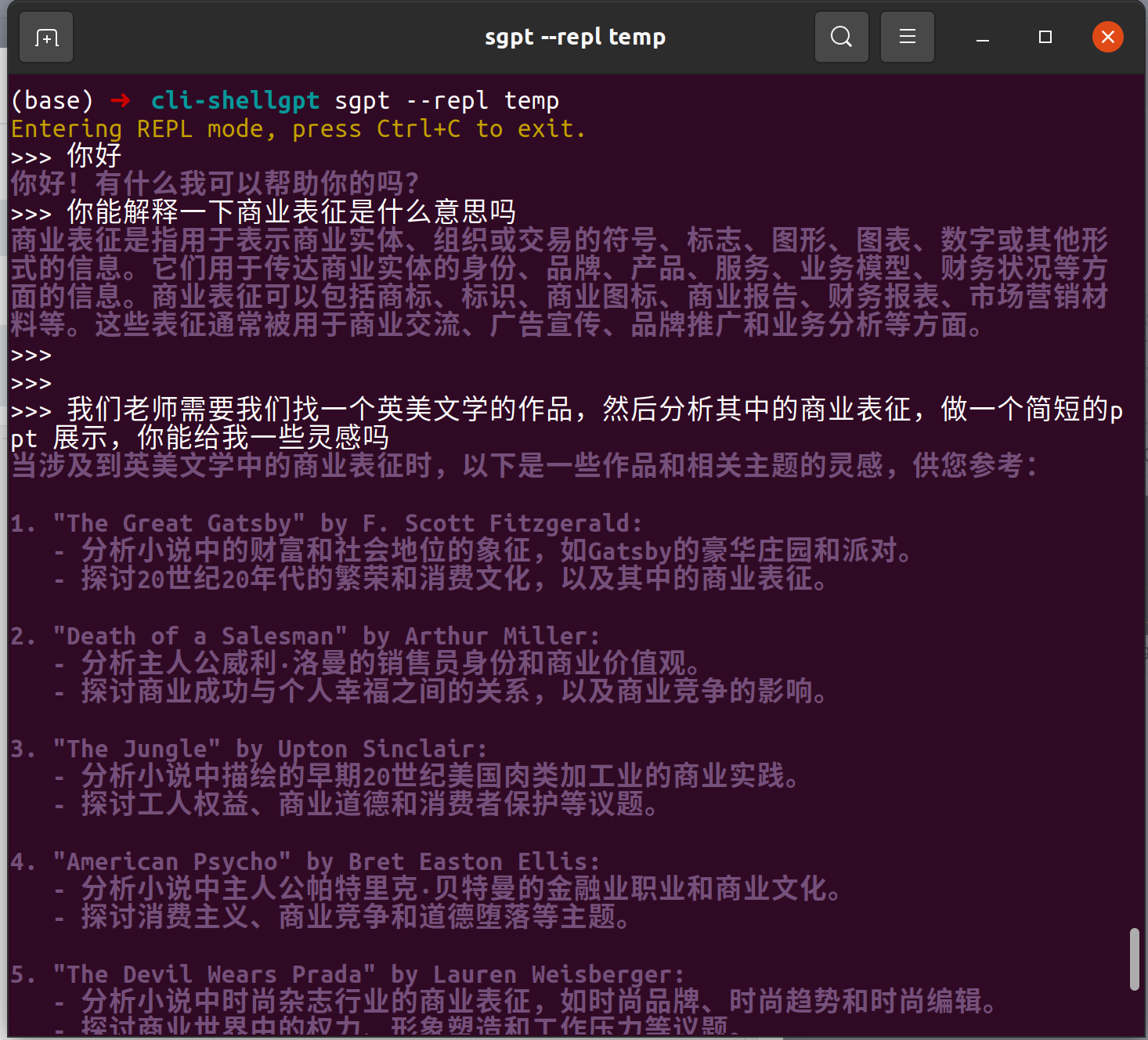Click the terminal scrollbar handle
Viewport: 1148px width, 1040px height.
(1134, 959)
